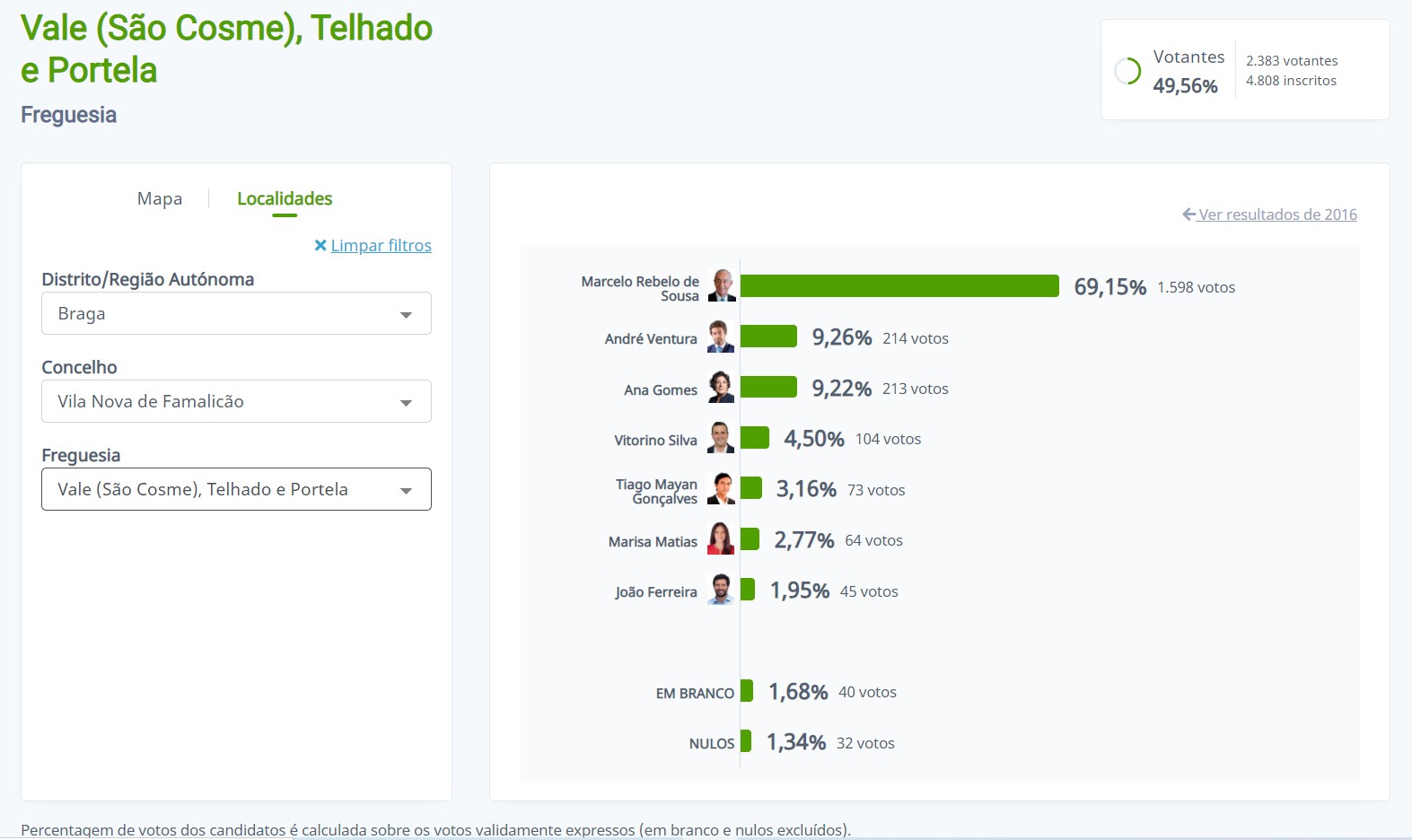Click Marcelo Rebelo de Sousa's green bar

[x=899, y=286]
